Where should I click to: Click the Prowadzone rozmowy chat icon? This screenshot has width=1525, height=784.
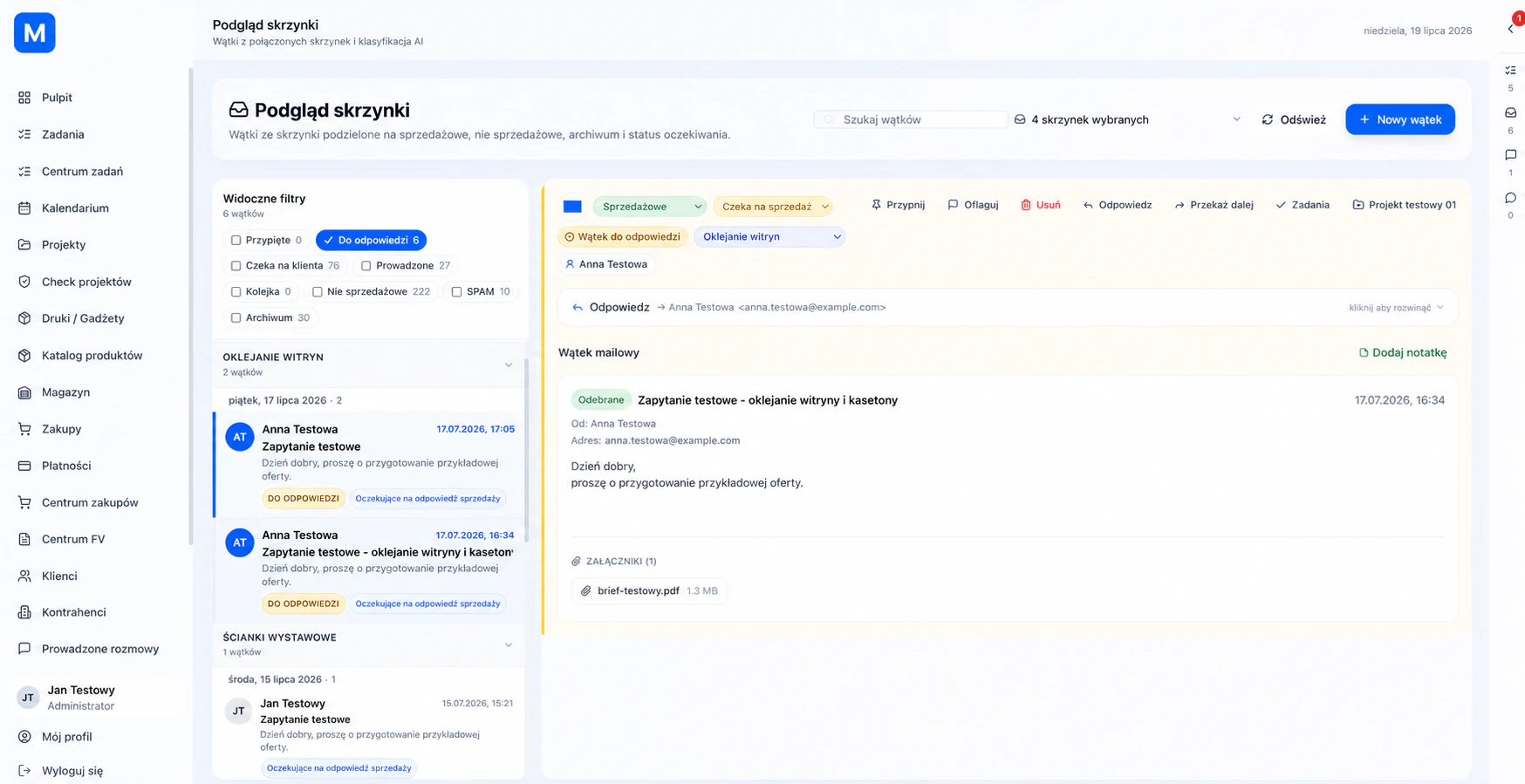(x=24, y=649)
